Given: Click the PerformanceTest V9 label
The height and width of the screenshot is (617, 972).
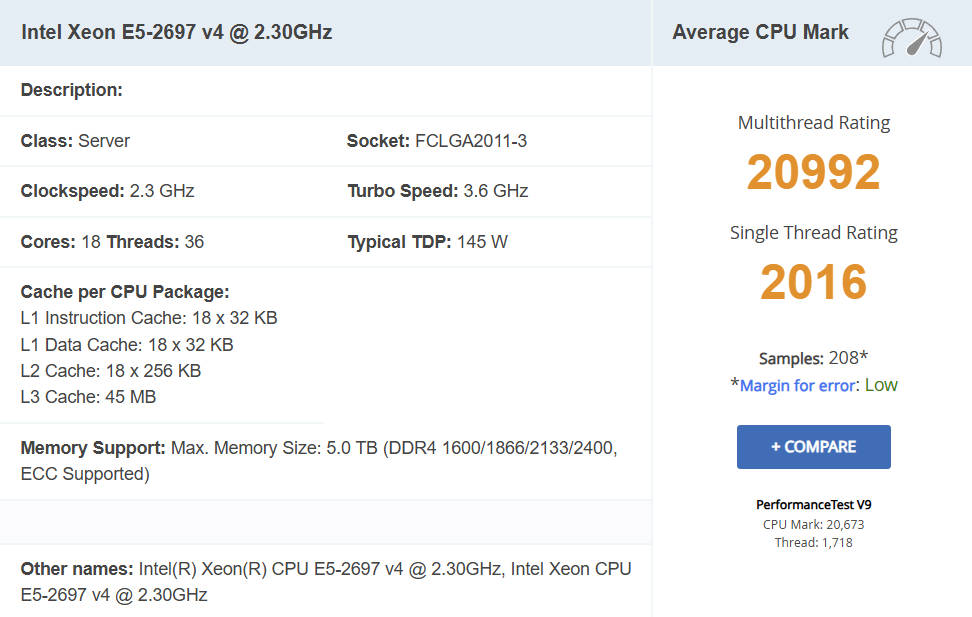Looking at the screenshot, I should 813,505.
